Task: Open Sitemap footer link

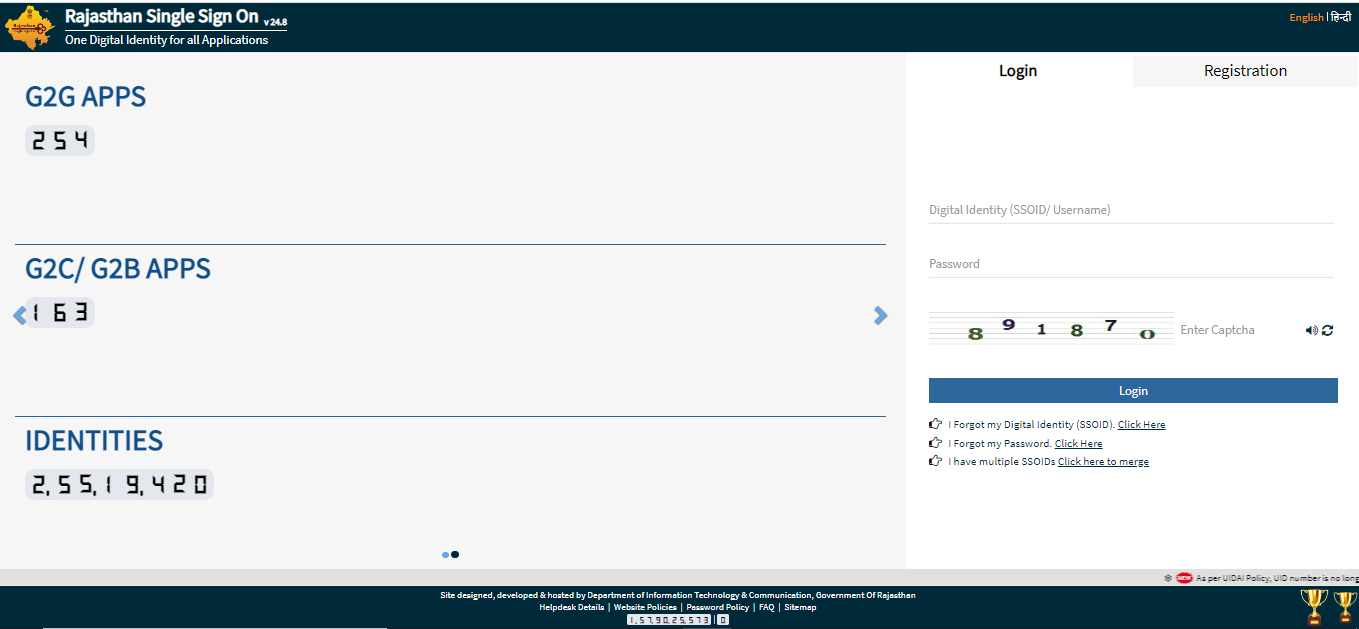Action: point(800,607)
